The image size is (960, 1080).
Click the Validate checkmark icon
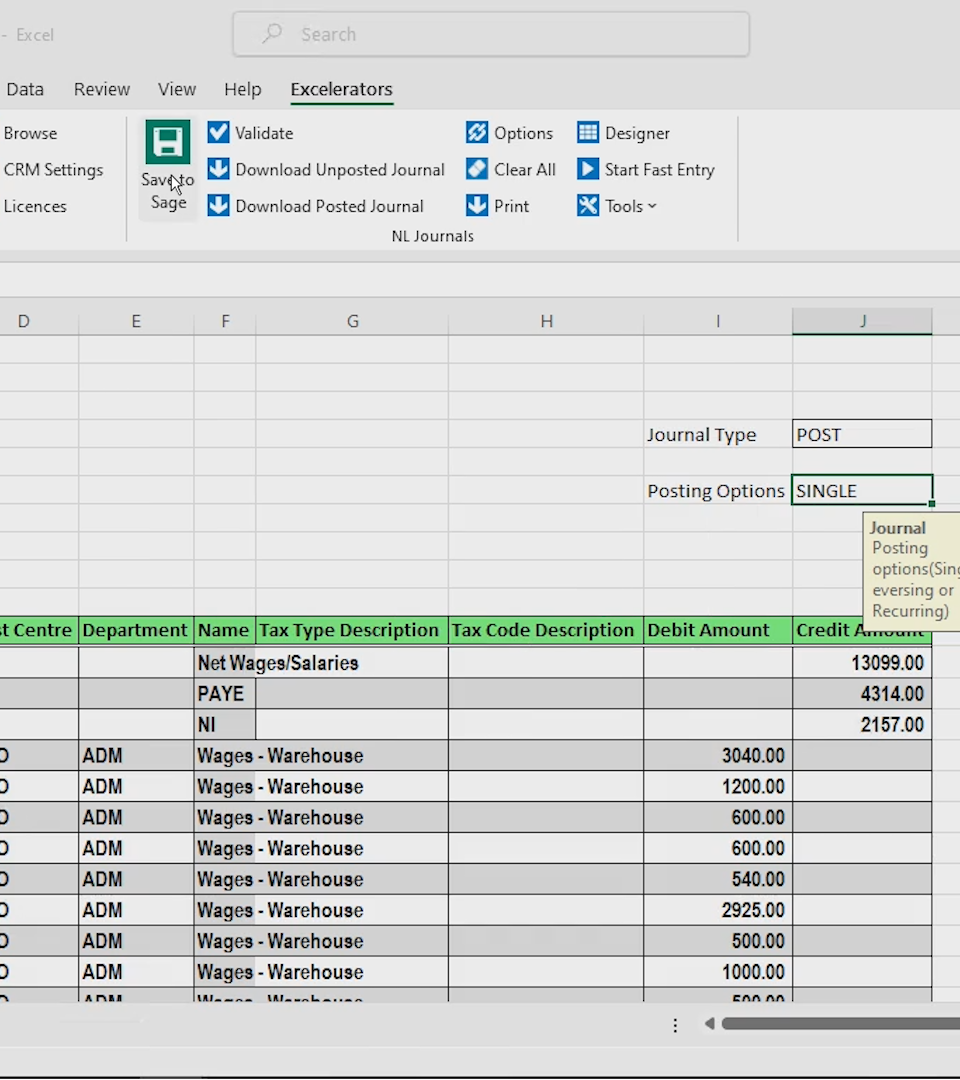(218, 132)
